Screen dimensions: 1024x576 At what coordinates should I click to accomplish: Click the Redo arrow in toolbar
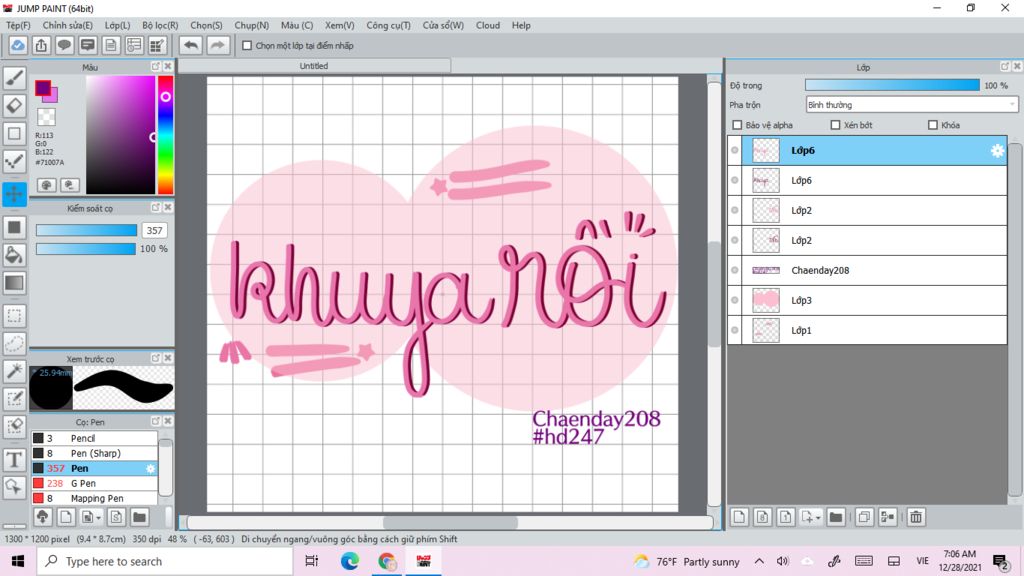pyautogui.click(x=217, y=46)
